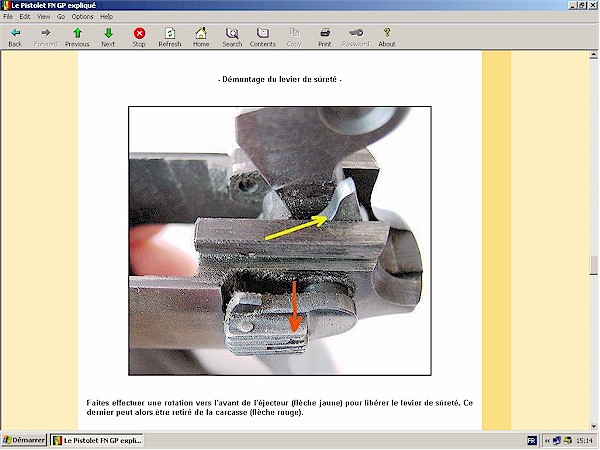Open About with question mark icon
The image size is (600, 450).
(x=387, y=37)
